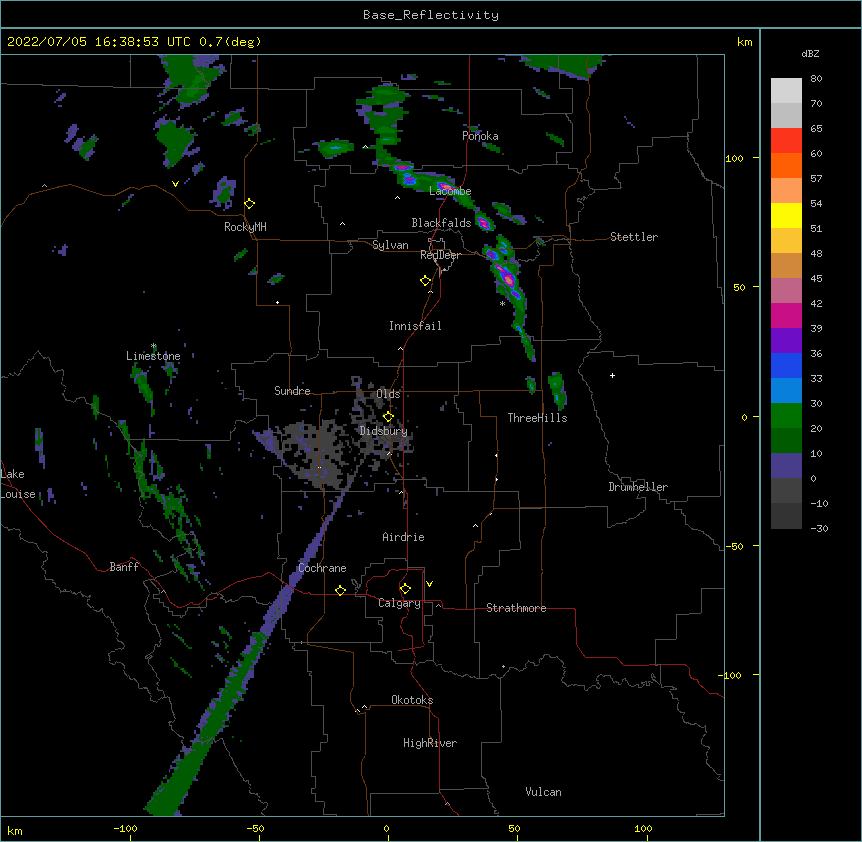Screen dimensions: 862x842
Task: Click the yellow station marker near RockyMH
Action: tap(249, 204)
